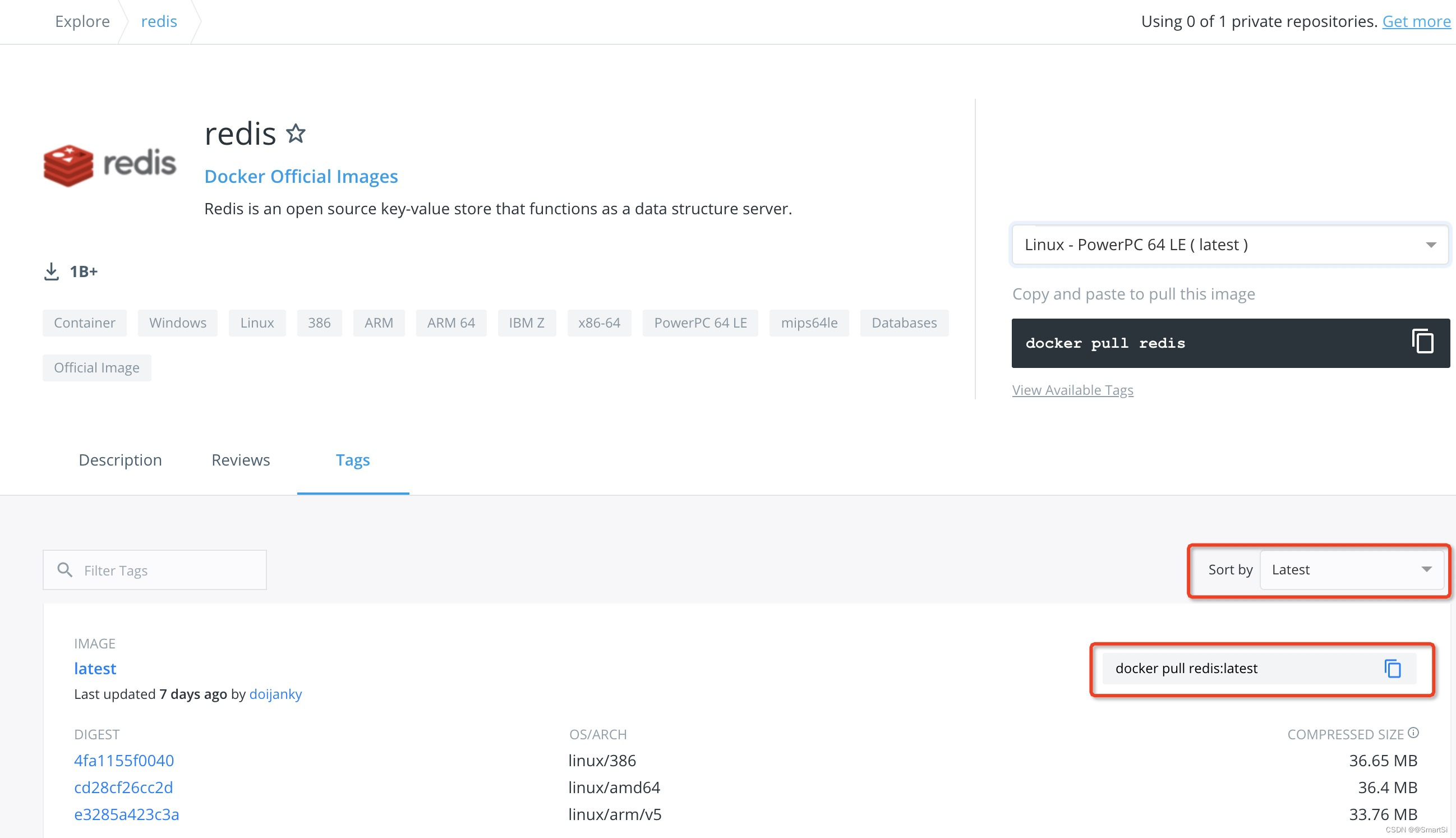Switch to the Description tab
Screen dimensions: 1456x838
119,460
